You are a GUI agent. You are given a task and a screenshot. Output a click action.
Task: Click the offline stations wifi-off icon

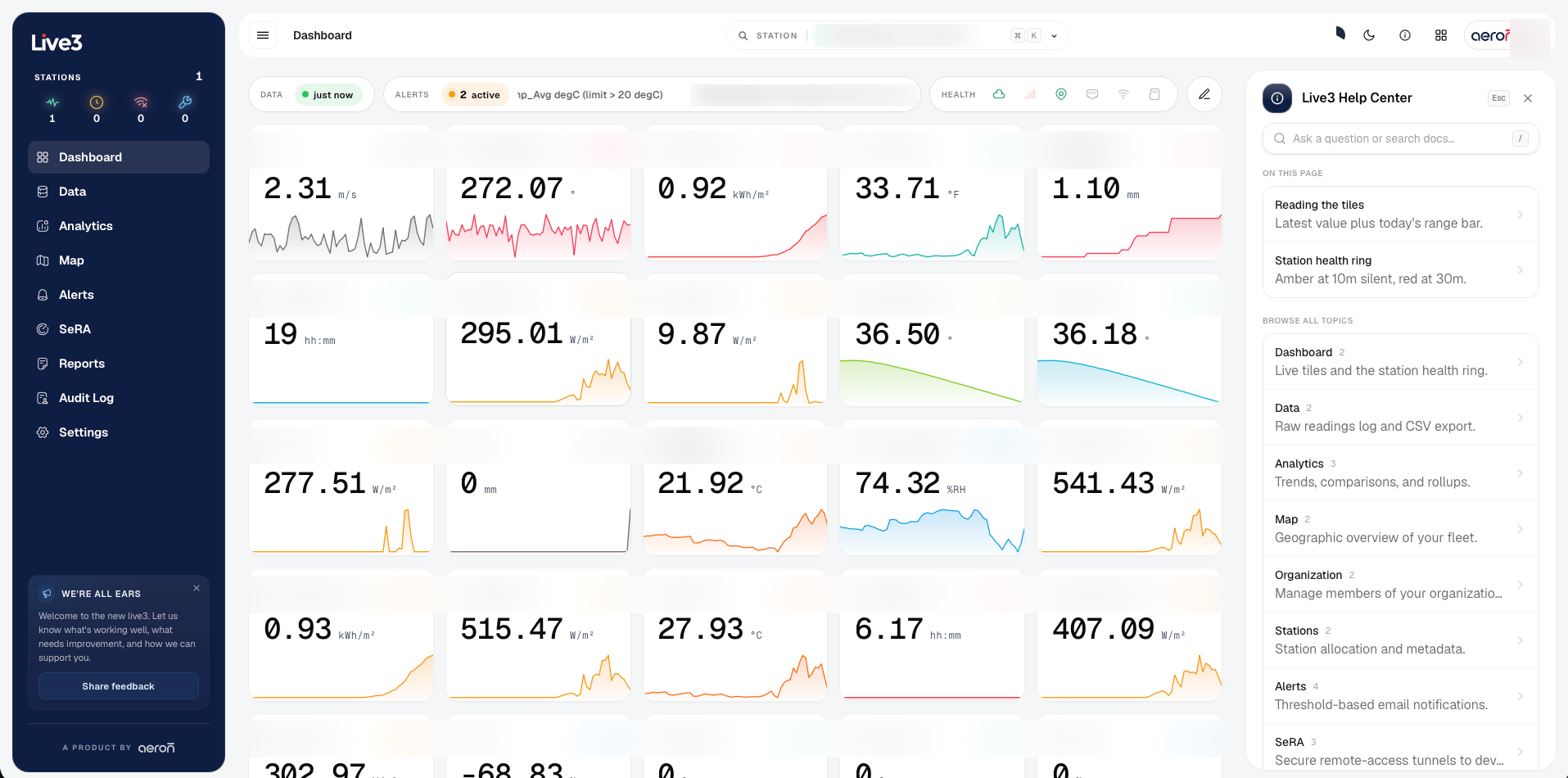(141, 102)
